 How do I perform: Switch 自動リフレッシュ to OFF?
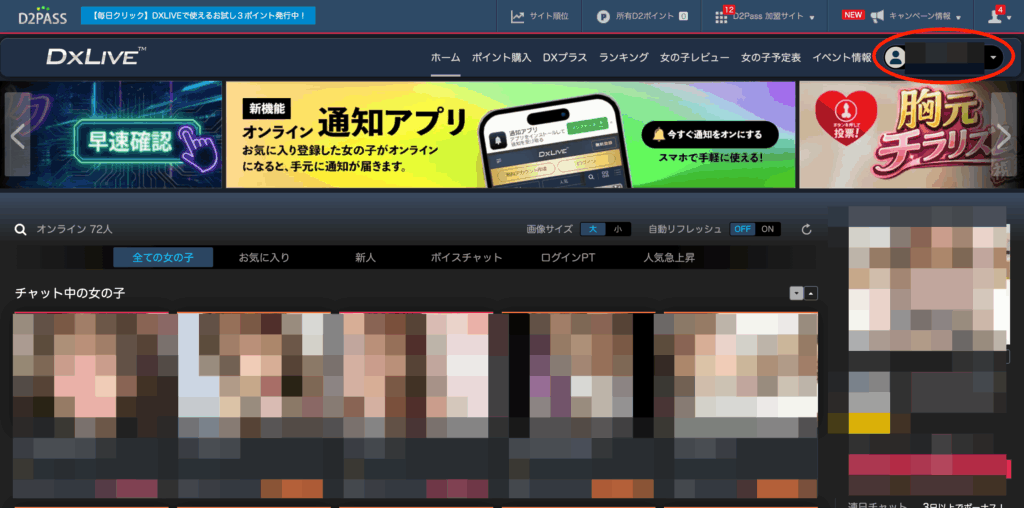coord(742,229)
